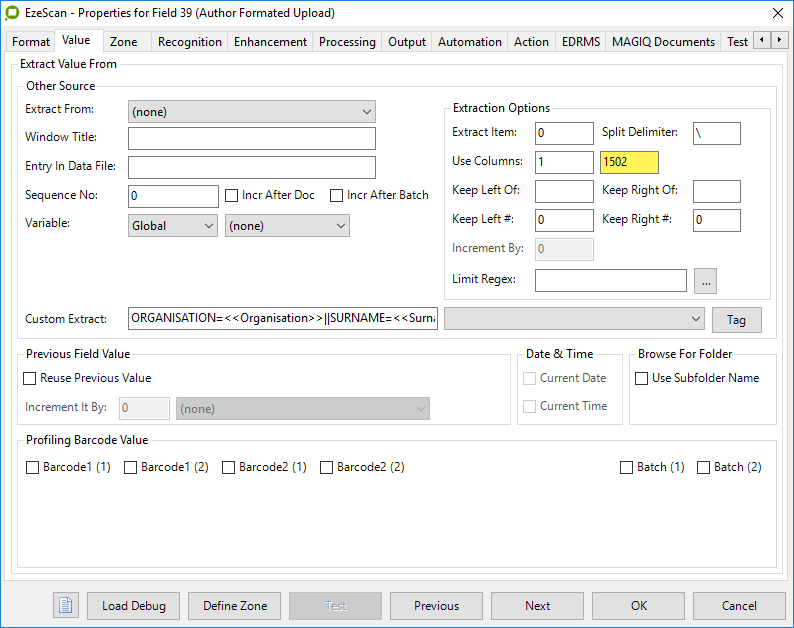Click the Define Zone button

235,606
